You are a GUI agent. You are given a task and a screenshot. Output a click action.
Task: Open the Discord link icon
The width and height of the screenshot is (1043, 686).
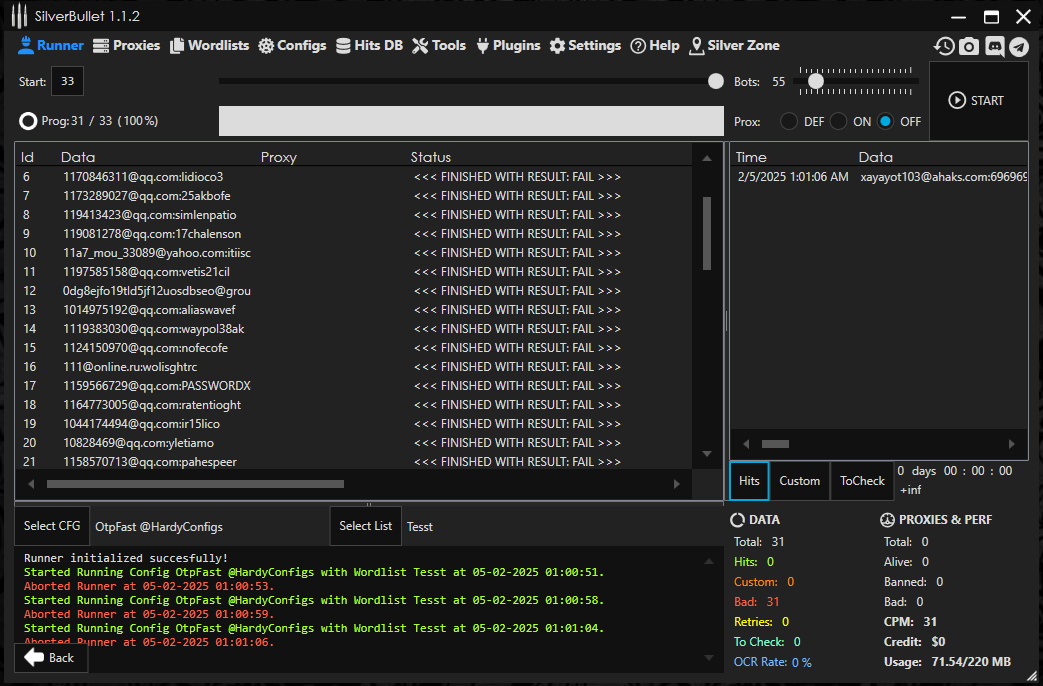(x=994, y=46)
